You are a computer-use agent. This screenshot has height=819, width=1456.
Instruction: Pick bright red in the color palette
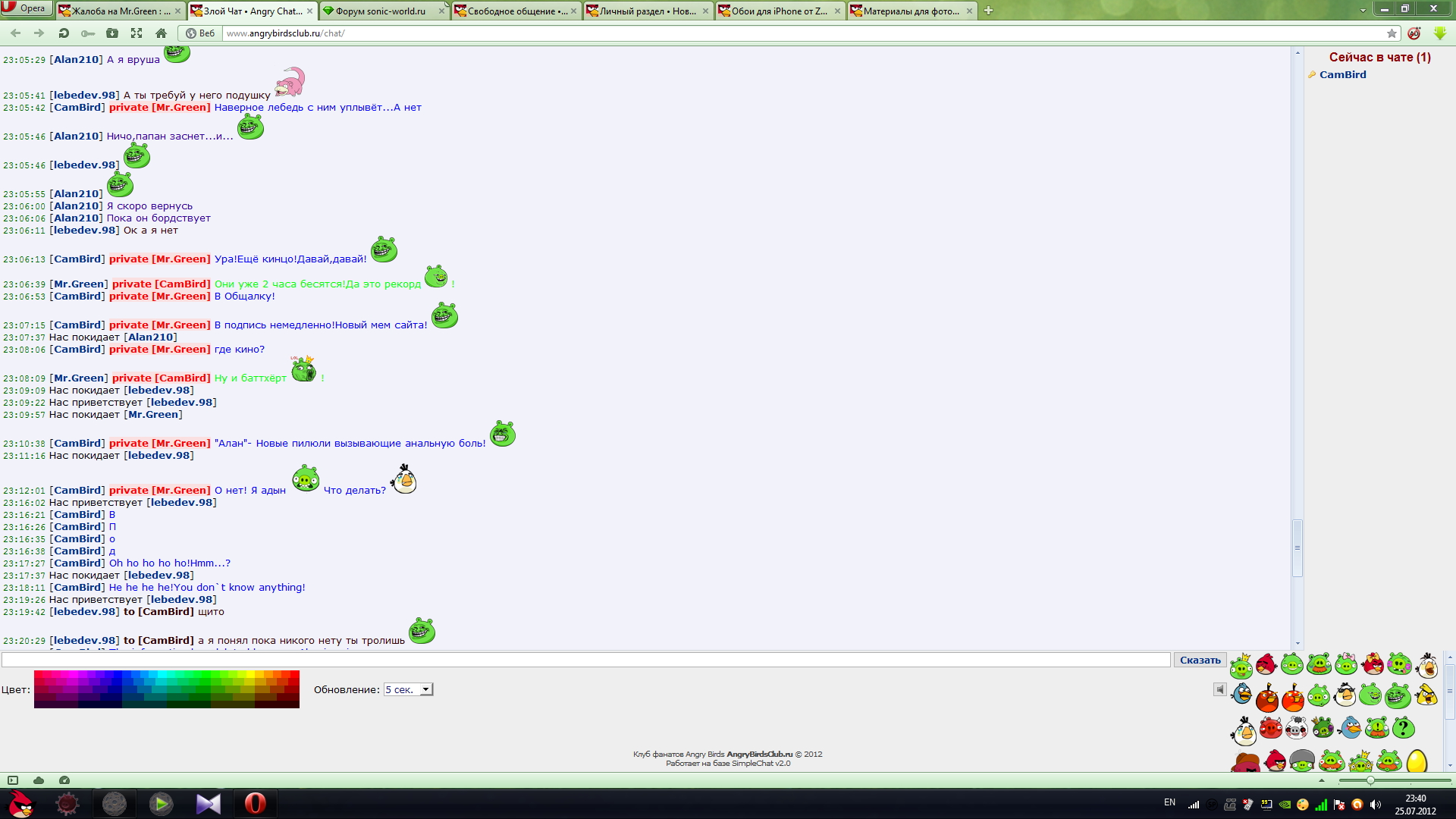(x=294, y=674)
